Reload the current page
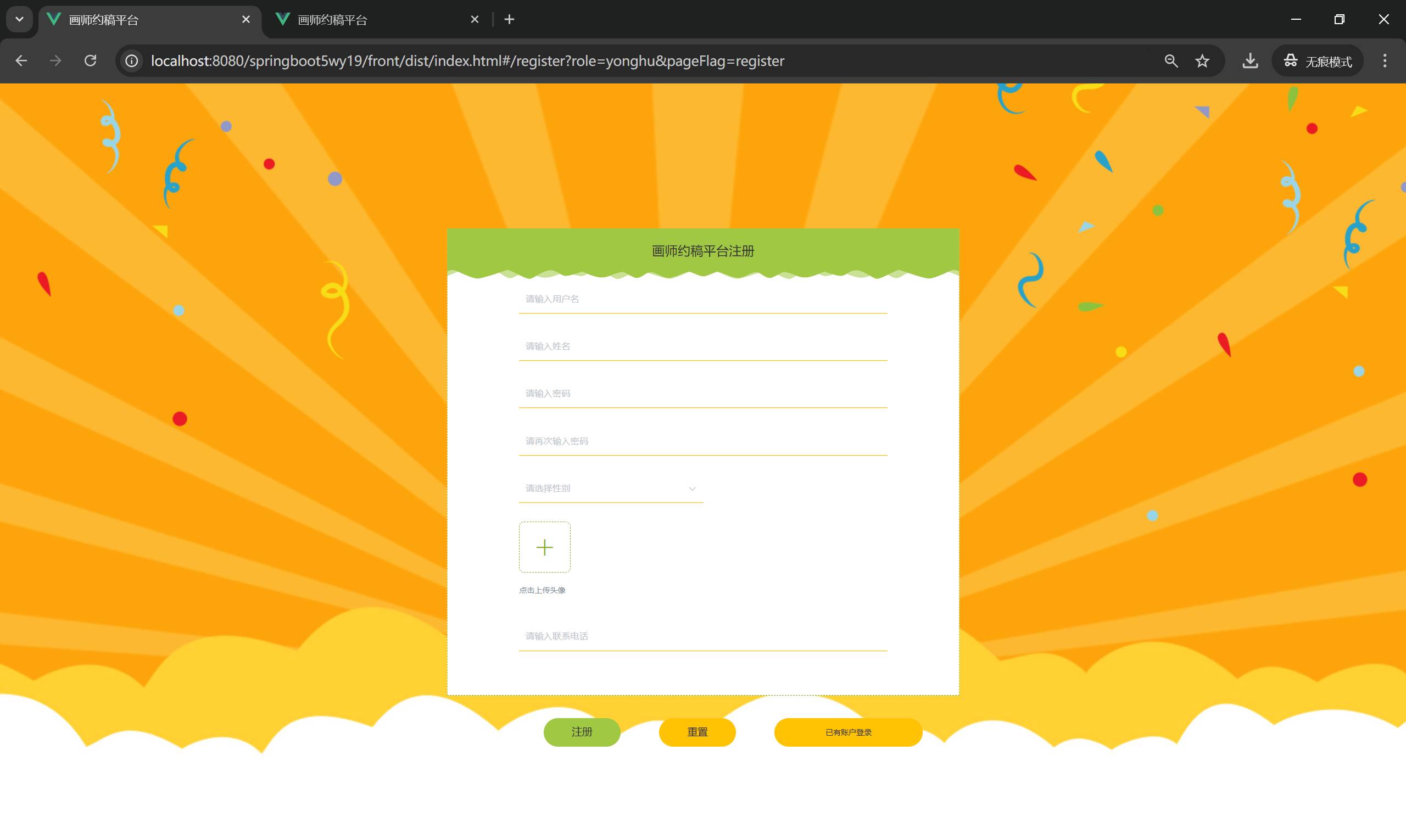This screenshot has width=1406, height=840. click(x=90, y=60)
